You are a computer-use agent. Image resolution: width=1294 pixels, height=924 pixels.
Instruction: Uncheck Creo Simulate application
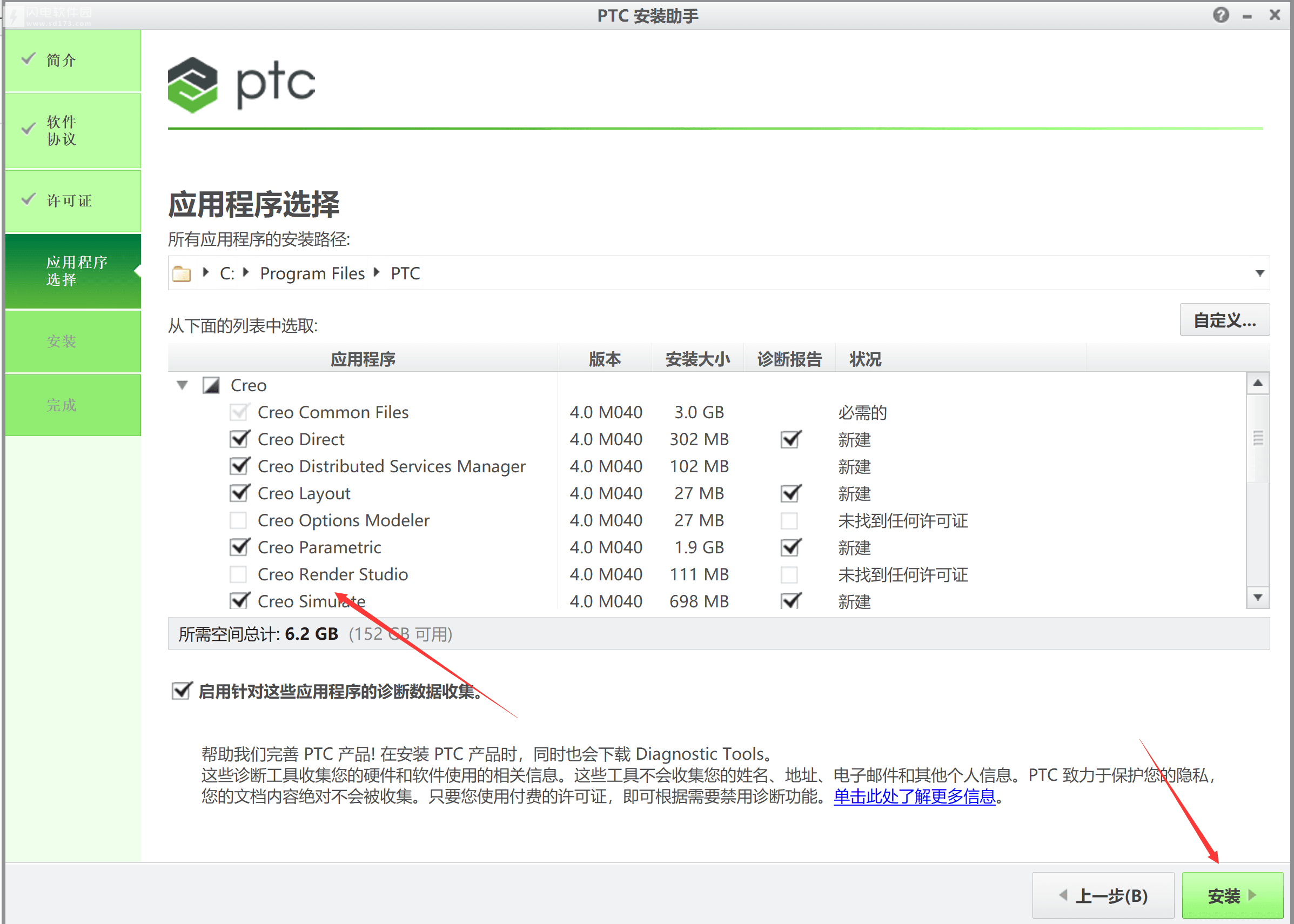coord(238,601)
